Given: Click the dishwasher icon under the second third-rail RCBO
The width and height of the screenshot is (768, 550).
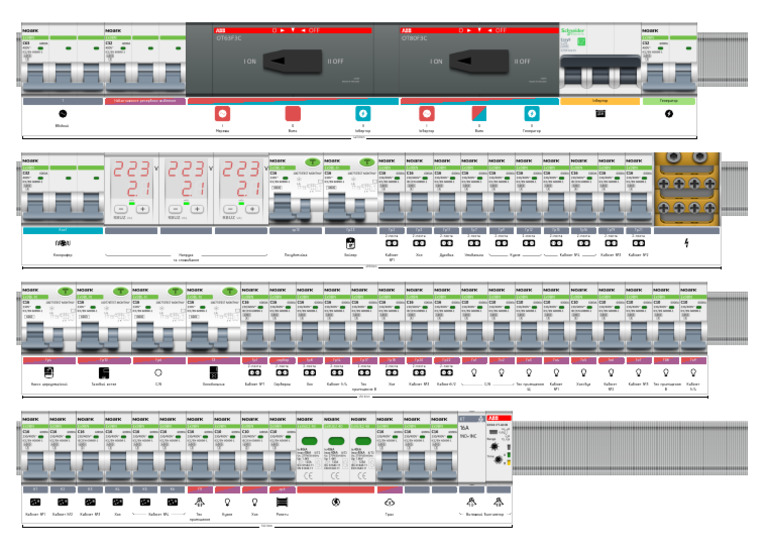Looking at the screenshot, I should coord(103,373).
